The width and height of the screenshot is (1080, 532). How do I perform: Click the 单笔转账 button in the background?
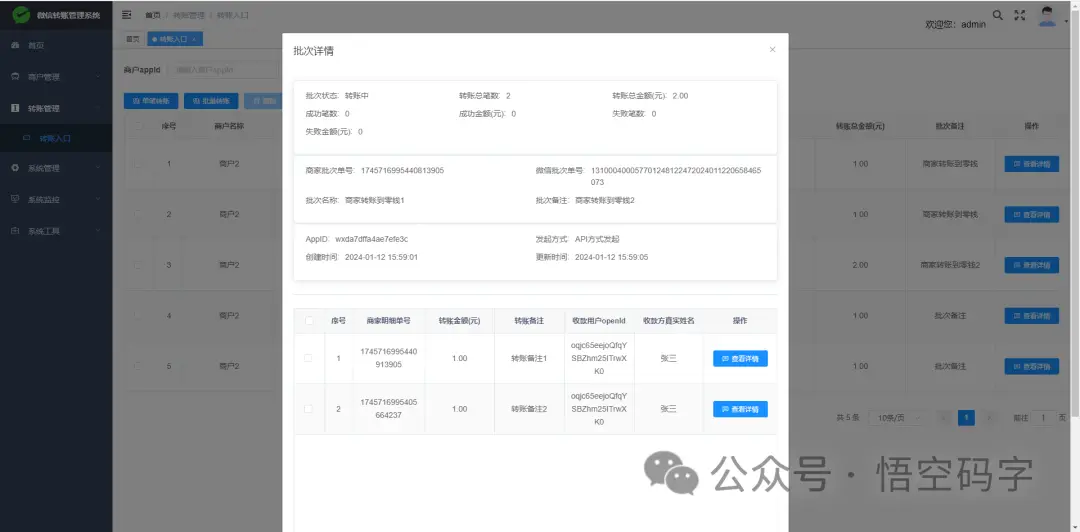click(x=151, y=101)
